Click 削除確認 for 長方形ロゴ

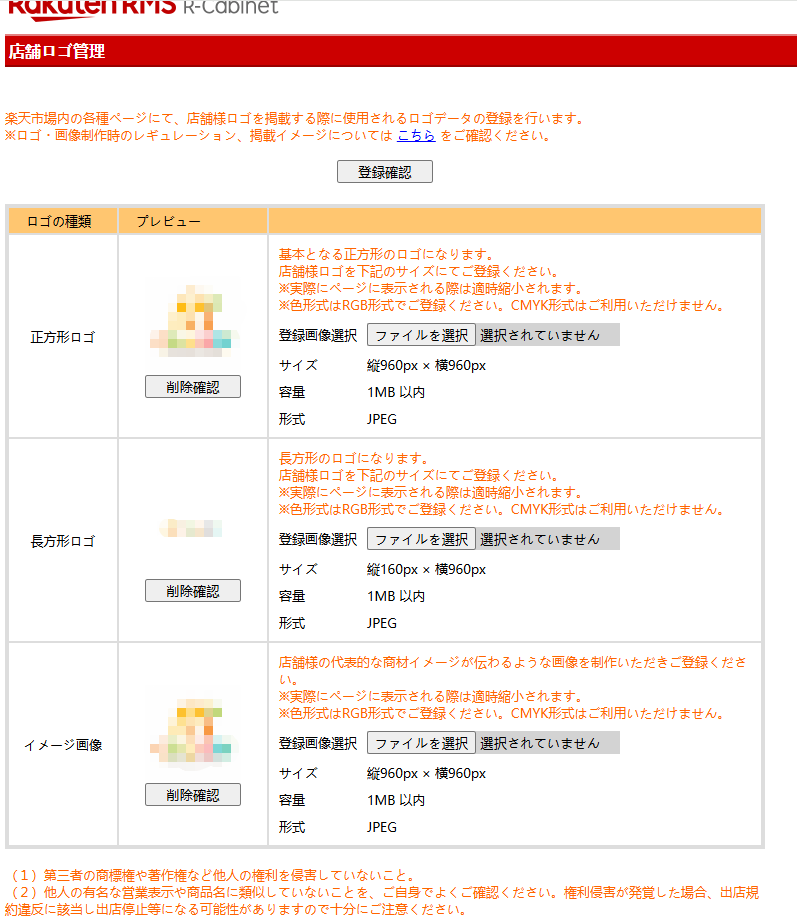(x=193, y=591)
